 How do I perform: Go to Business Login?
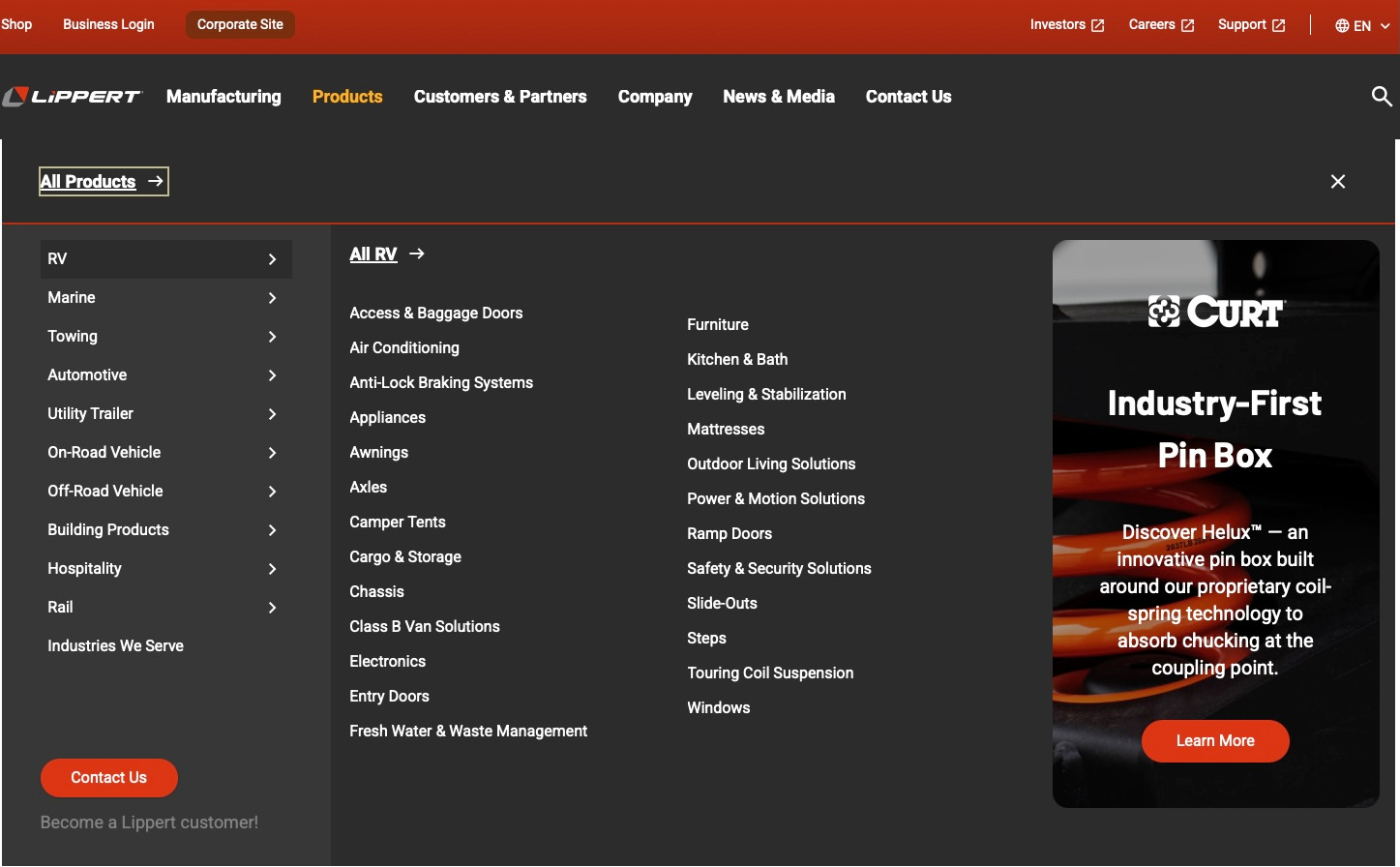[x=108, y=24]
